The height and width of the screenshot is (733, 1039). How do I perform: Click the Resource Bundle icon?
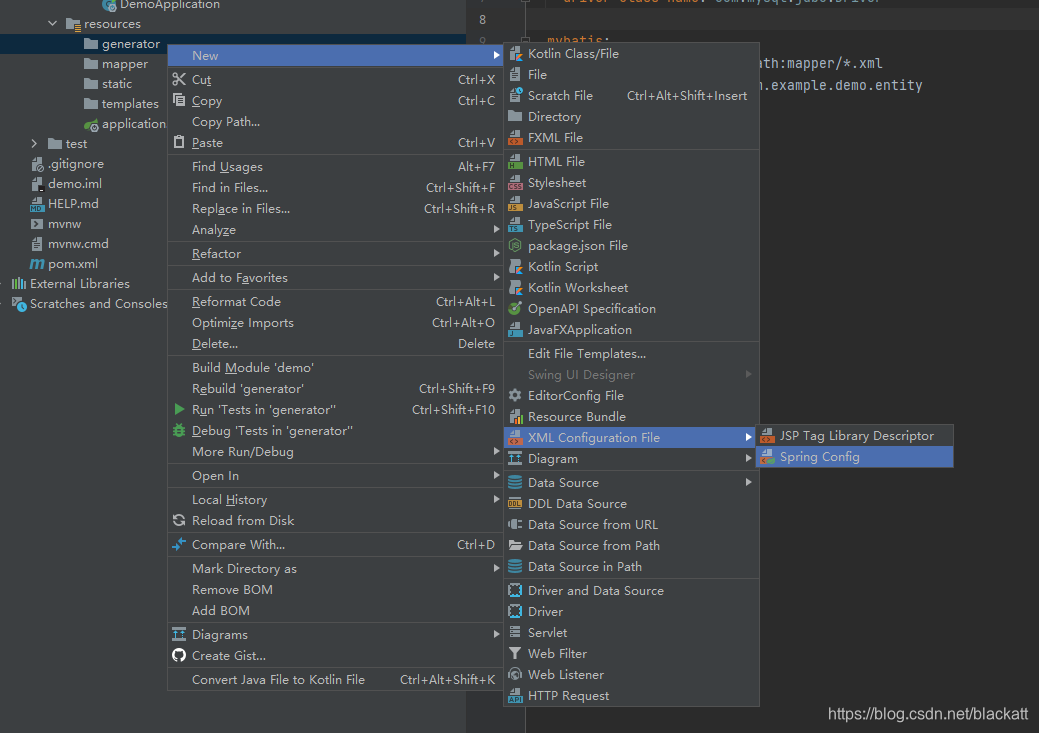(516, 417)
